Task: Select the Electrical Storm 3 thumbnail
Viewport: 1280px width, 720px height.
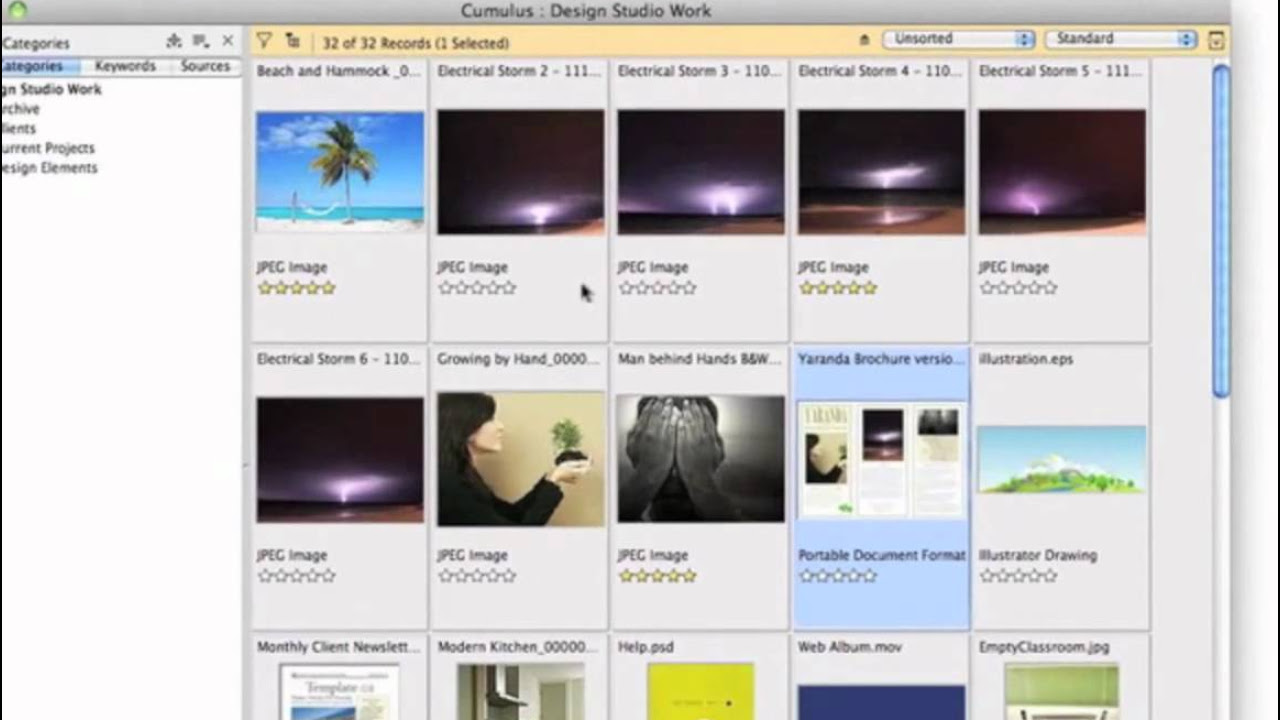Action: click(701, 172)
